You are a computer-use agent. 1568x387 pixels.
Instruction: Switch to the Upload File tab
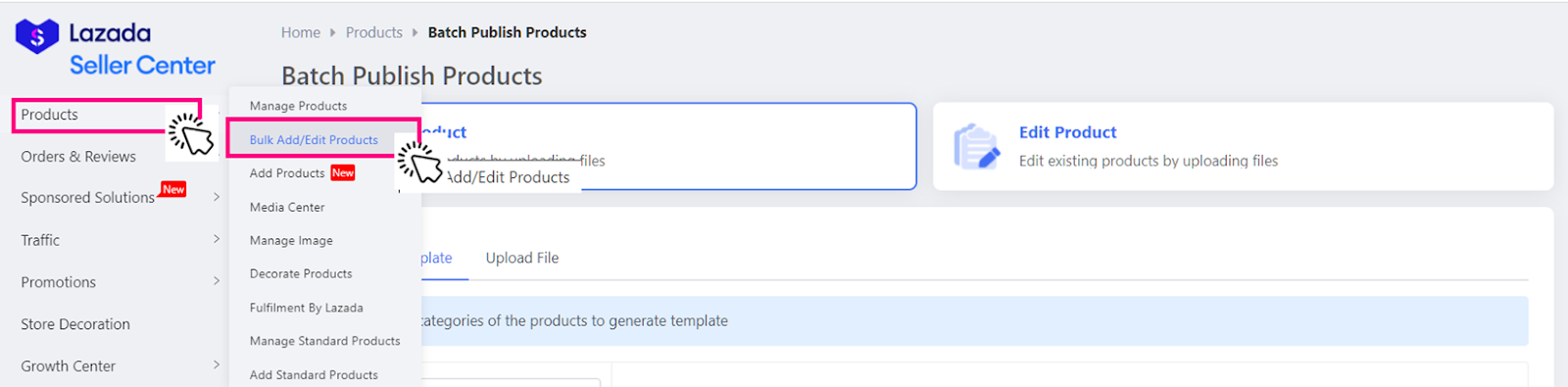click(x=522, y=258)
